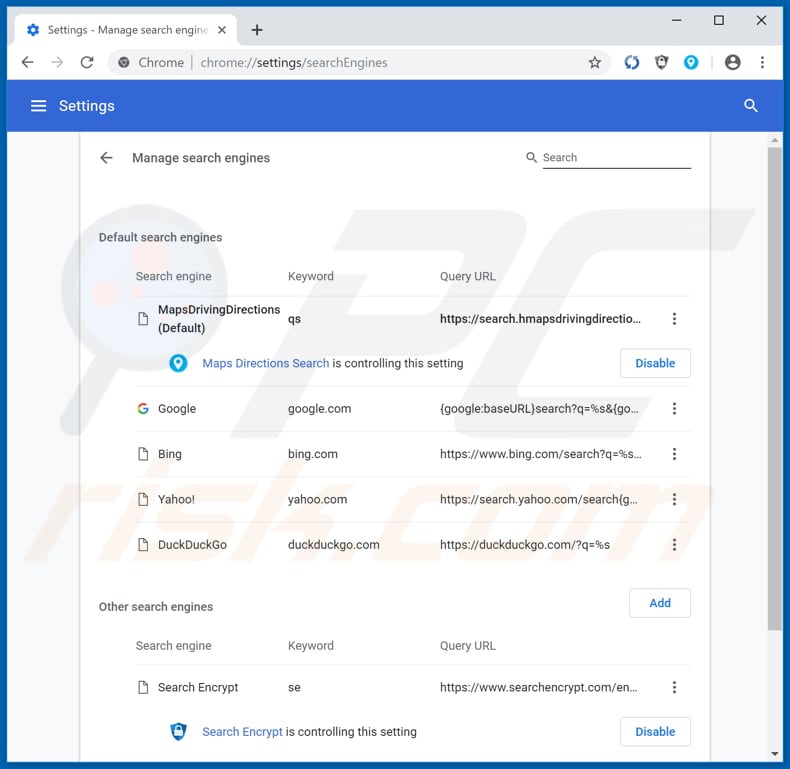The image size is (790, 769).
Task: Open Settings hamburger menu
Action: point(38,106)
